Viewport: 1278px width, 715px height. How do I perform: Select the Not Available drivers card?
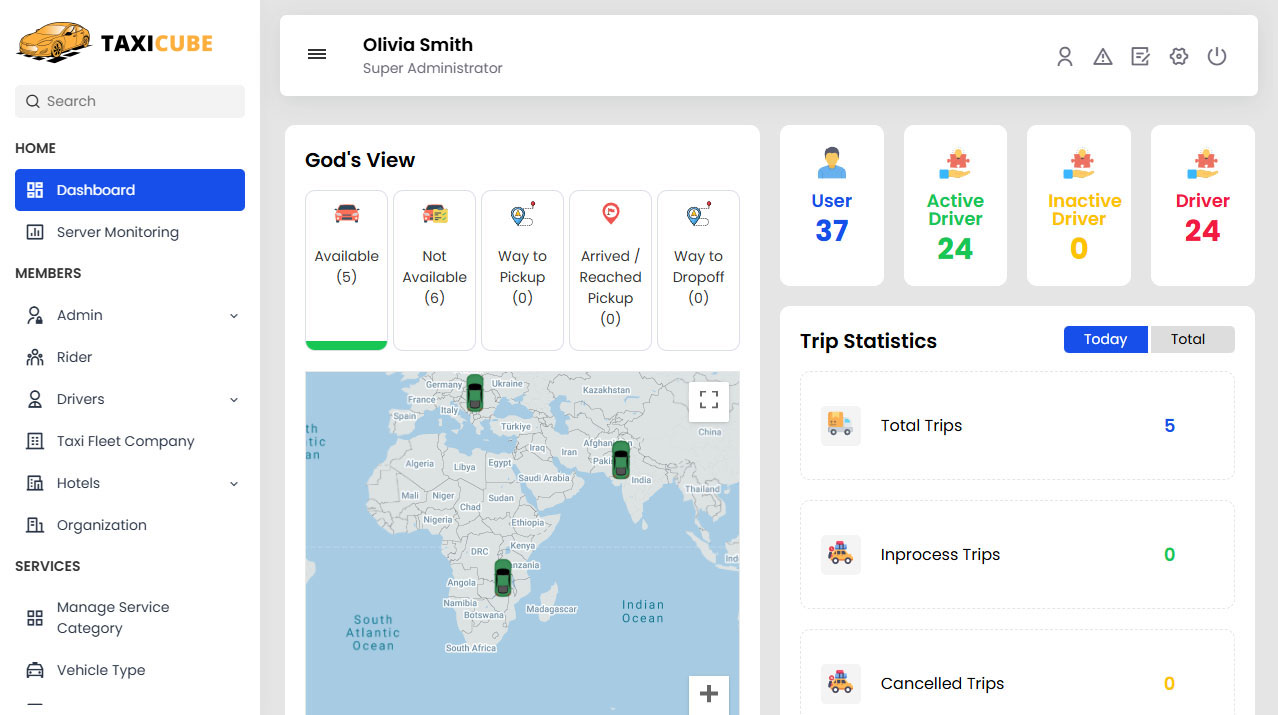coord(434,269)
